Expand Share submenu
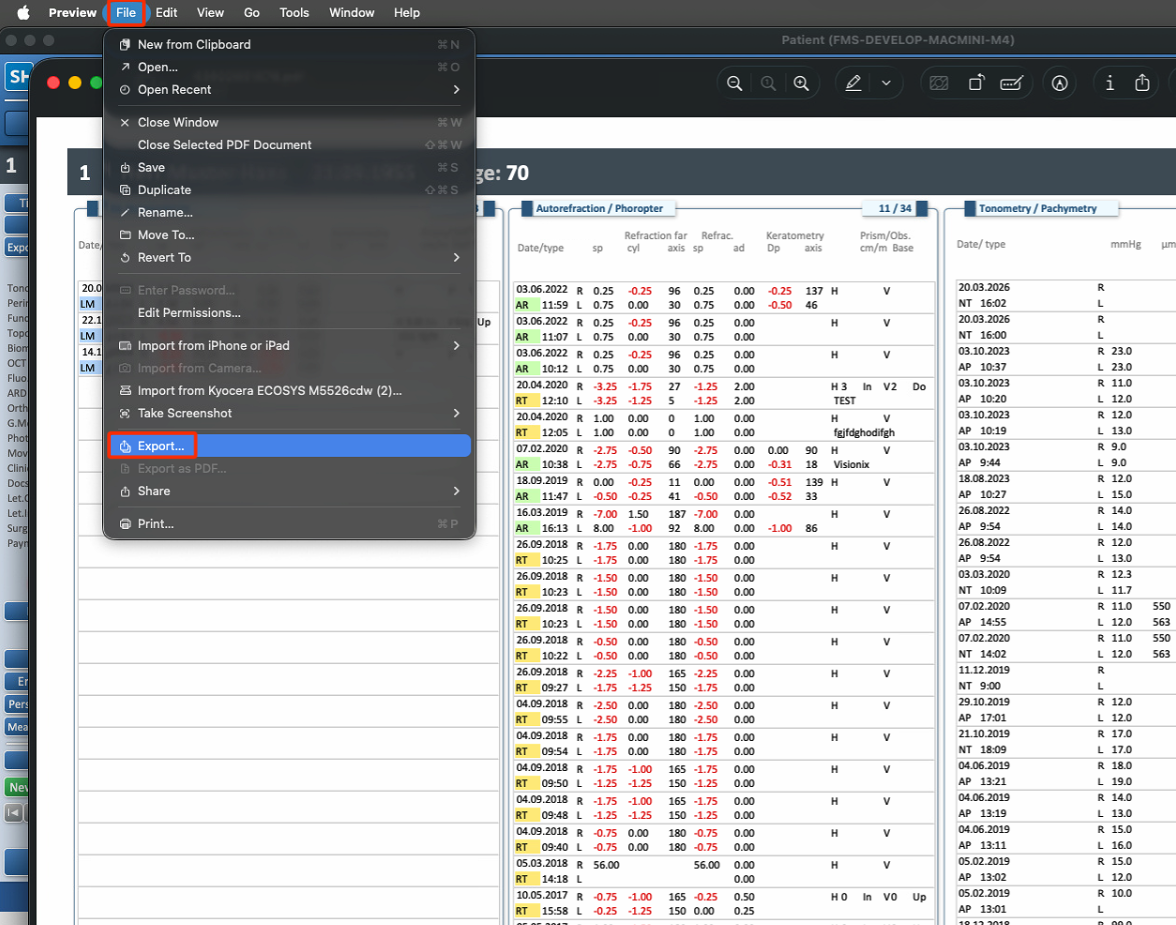 click(290, 491)
